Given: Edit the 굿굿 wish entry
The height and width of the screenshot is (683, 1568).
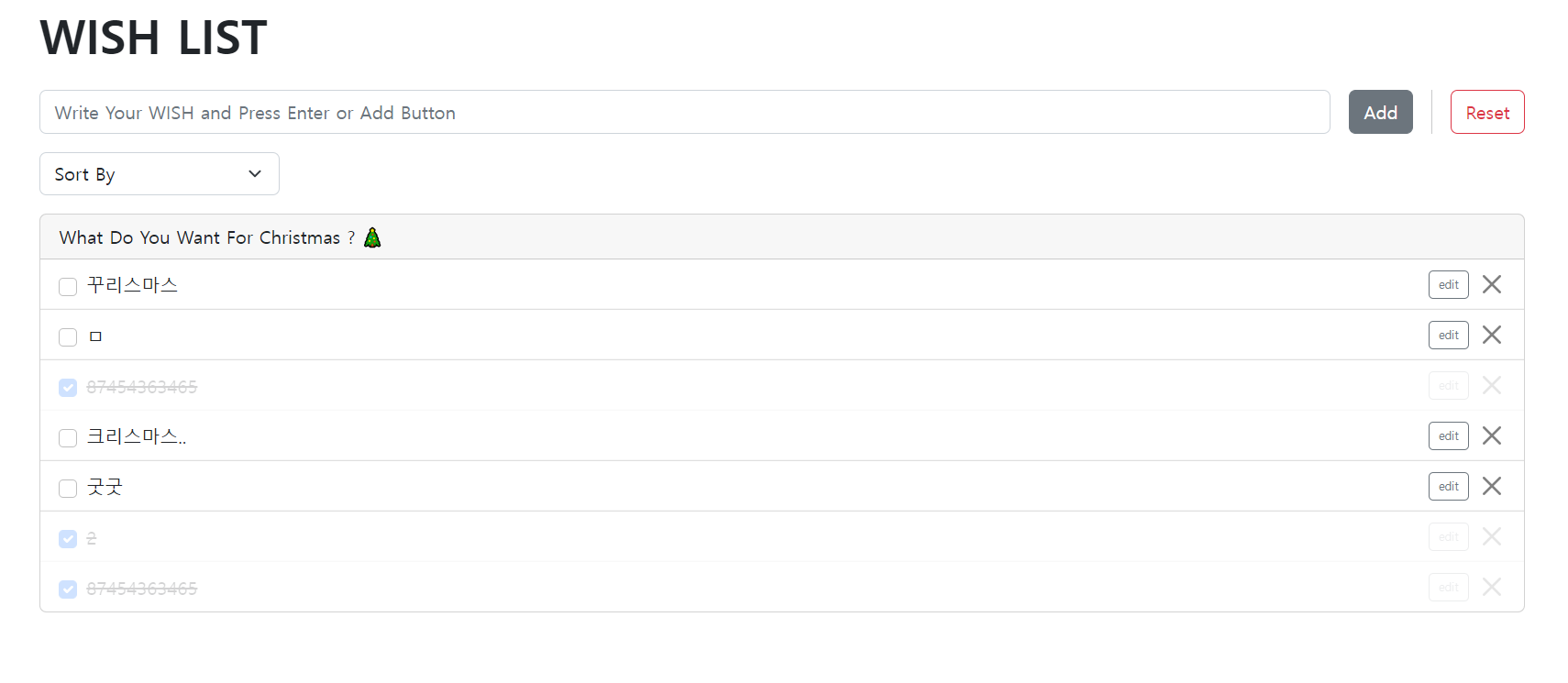Looking at the screenshot, I should pos(1449,486).
